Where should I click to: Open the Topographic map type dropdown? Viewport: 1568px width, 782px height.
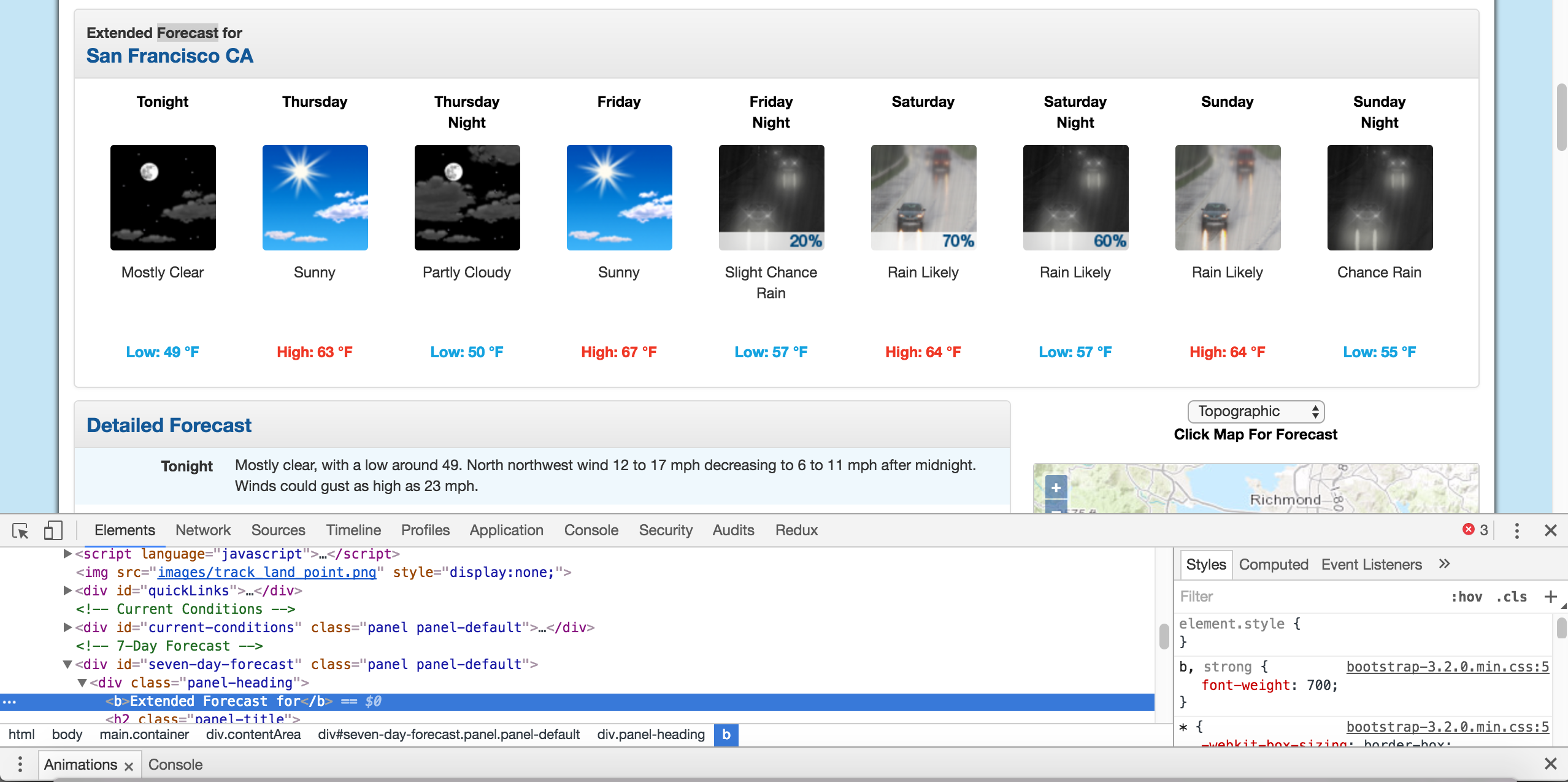[x=1255, y=411]
